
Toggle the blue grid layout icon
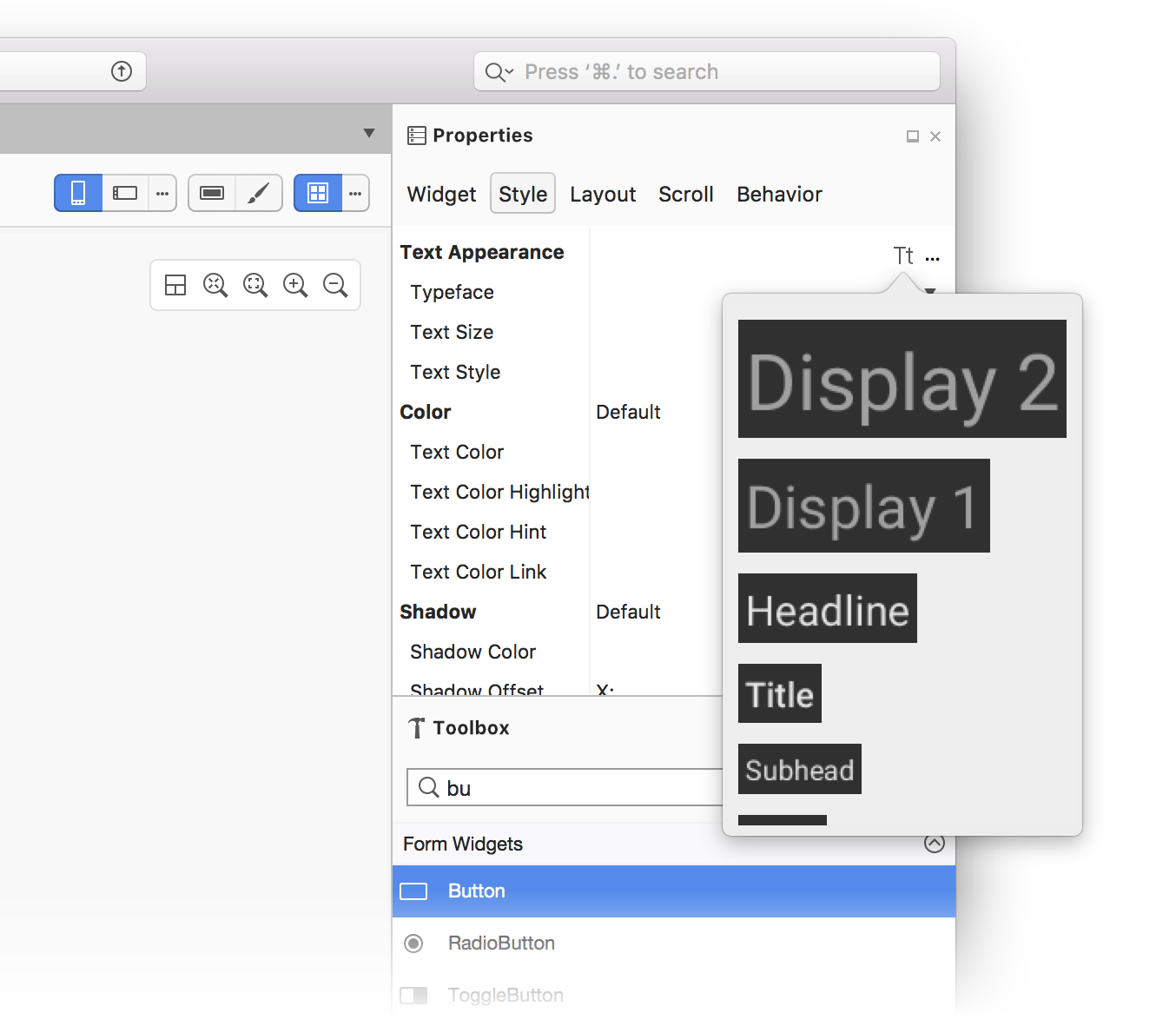coord(318,193)
